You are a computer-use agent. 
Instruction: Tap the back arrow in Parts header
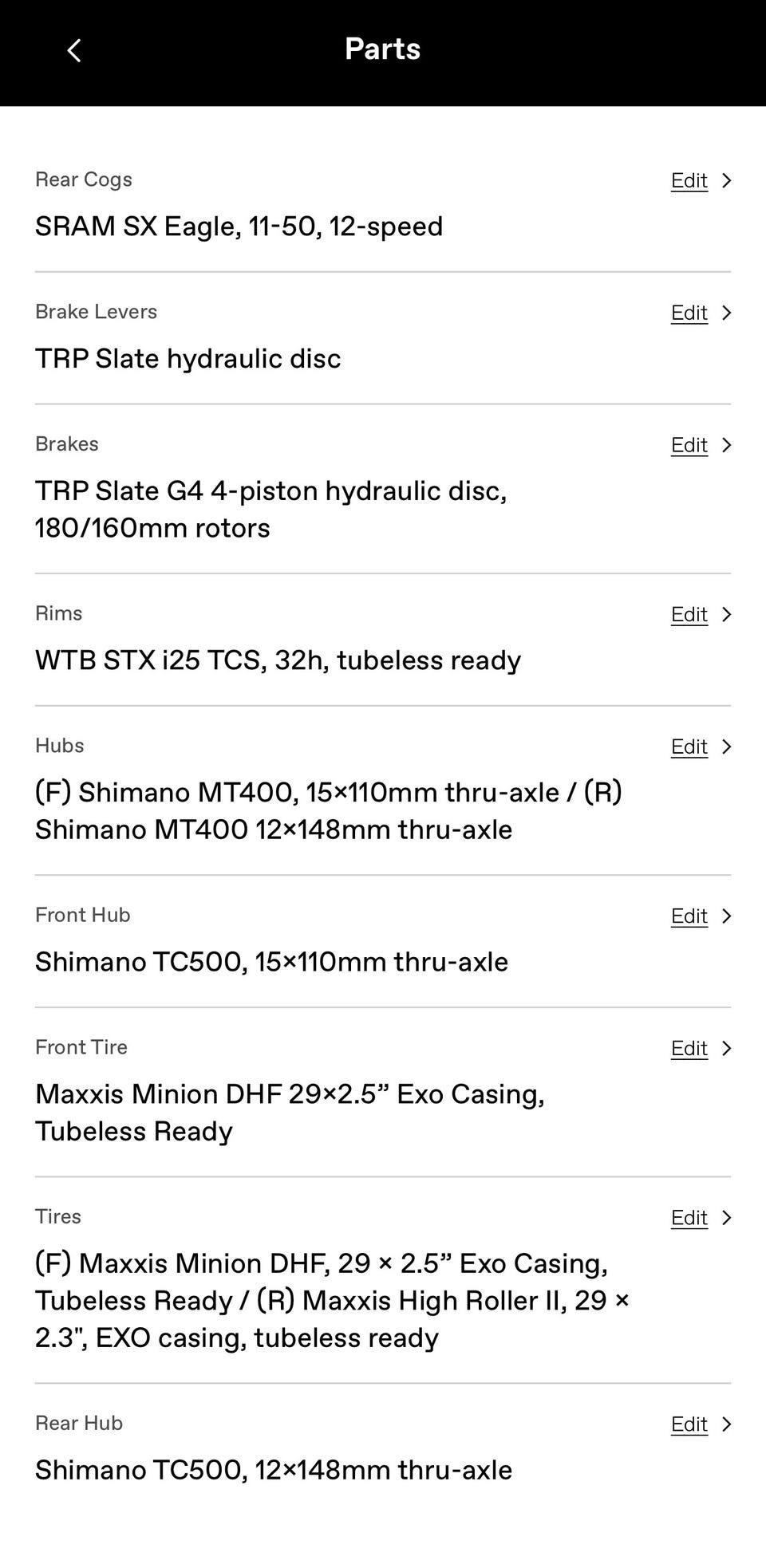(x=74, y=51)
